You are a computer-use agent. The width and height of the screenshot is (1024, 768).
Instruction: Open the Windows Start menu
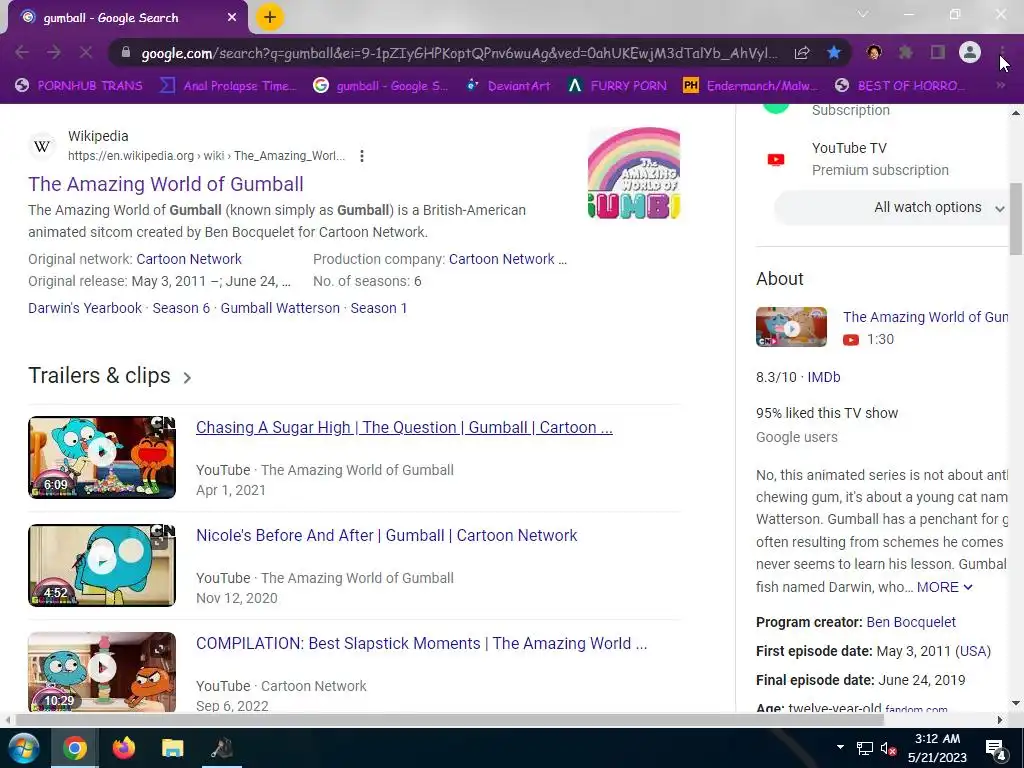coord(24,748)
